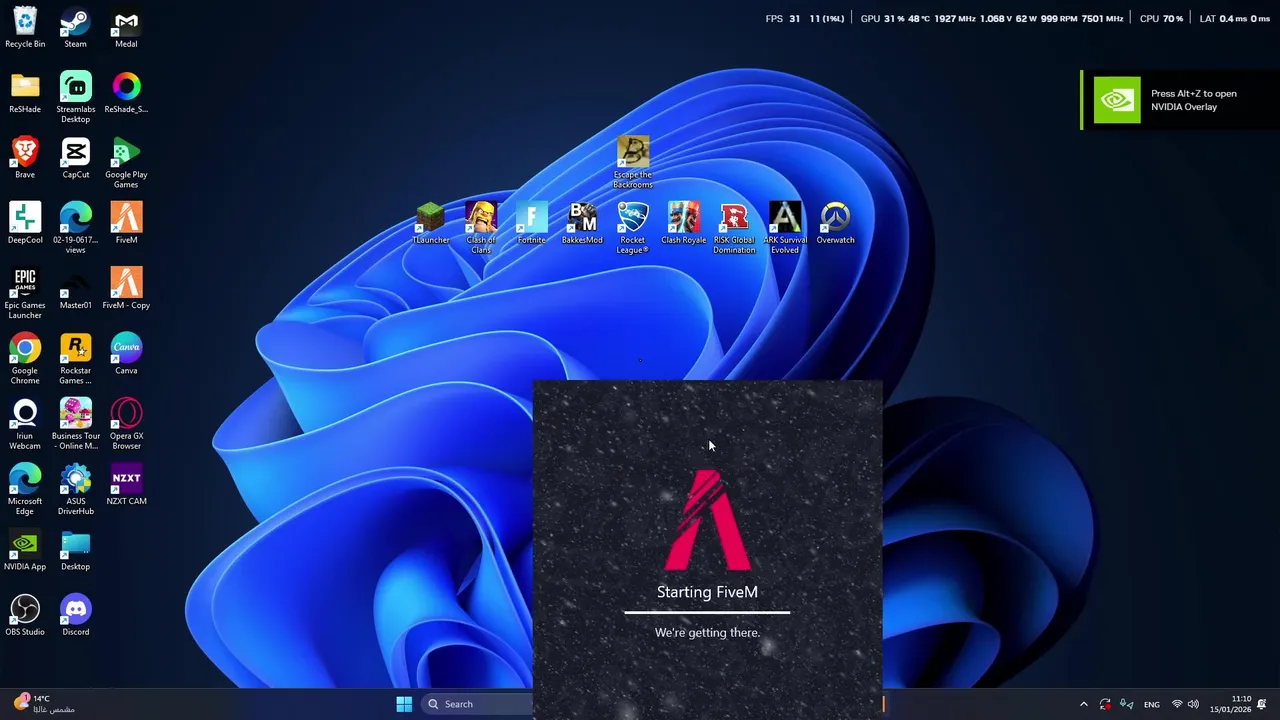Viewport: 1280px width, 720px height.
Task: Launch the Fortnite desktop icon
Action: pyautogui.click(x=532, y=222)
